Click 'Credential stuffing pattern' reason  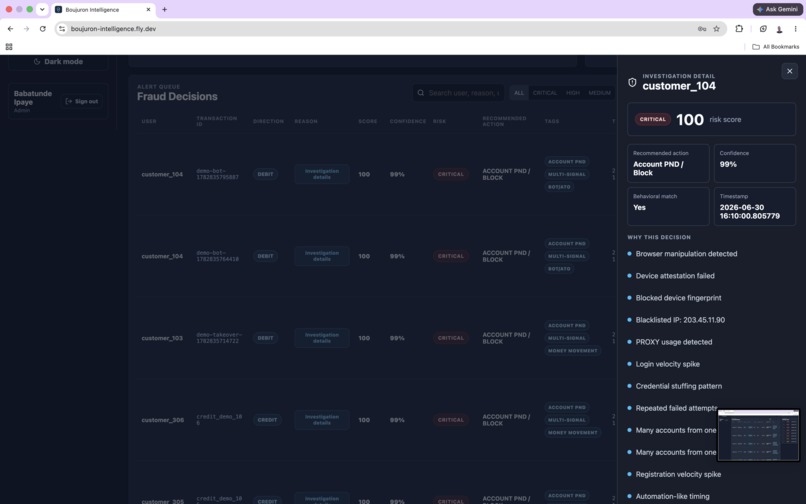(x=679, y=386)
